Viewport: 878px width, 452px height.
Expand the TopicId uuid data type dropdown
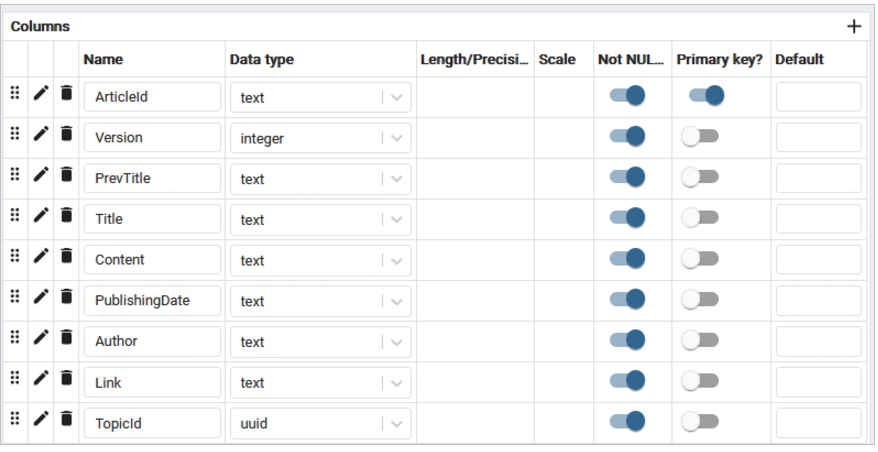[397, 423]
